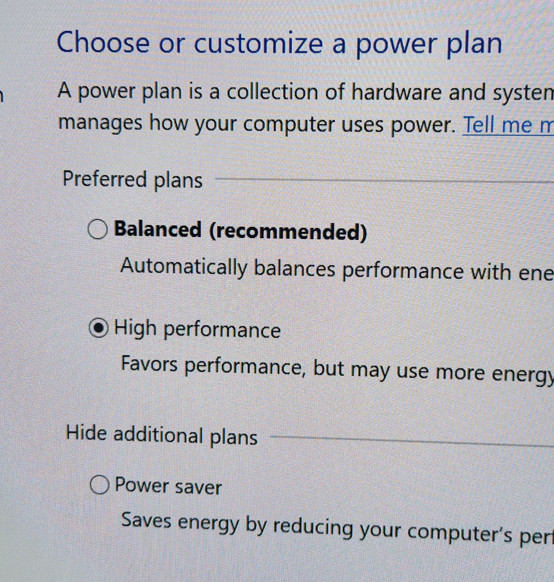Viewport: 554px width, 582px height.
Task: Select the High performance radio button
Action: pos(99,328)
